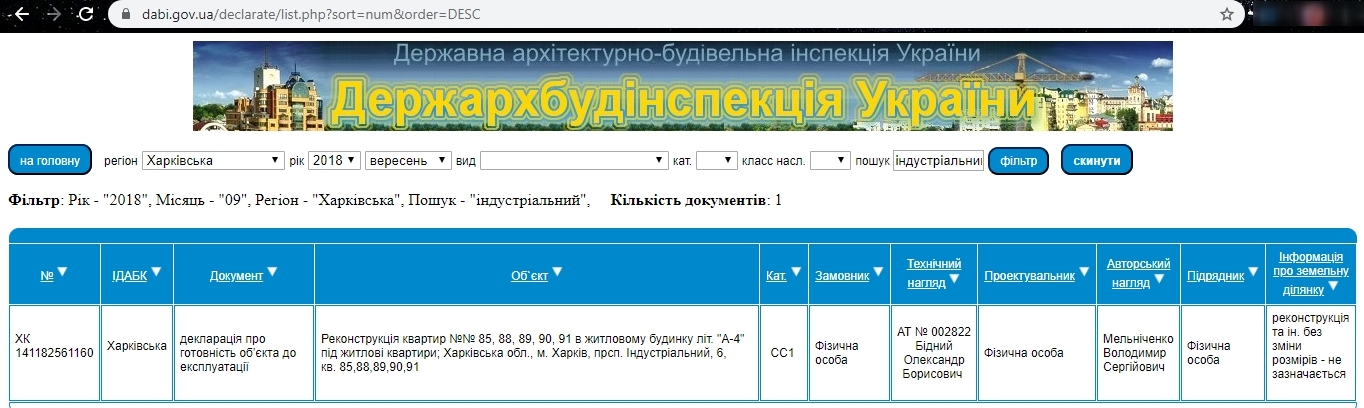Select the Проектувальник cell 'Фізична особа'

point(1037,353)
